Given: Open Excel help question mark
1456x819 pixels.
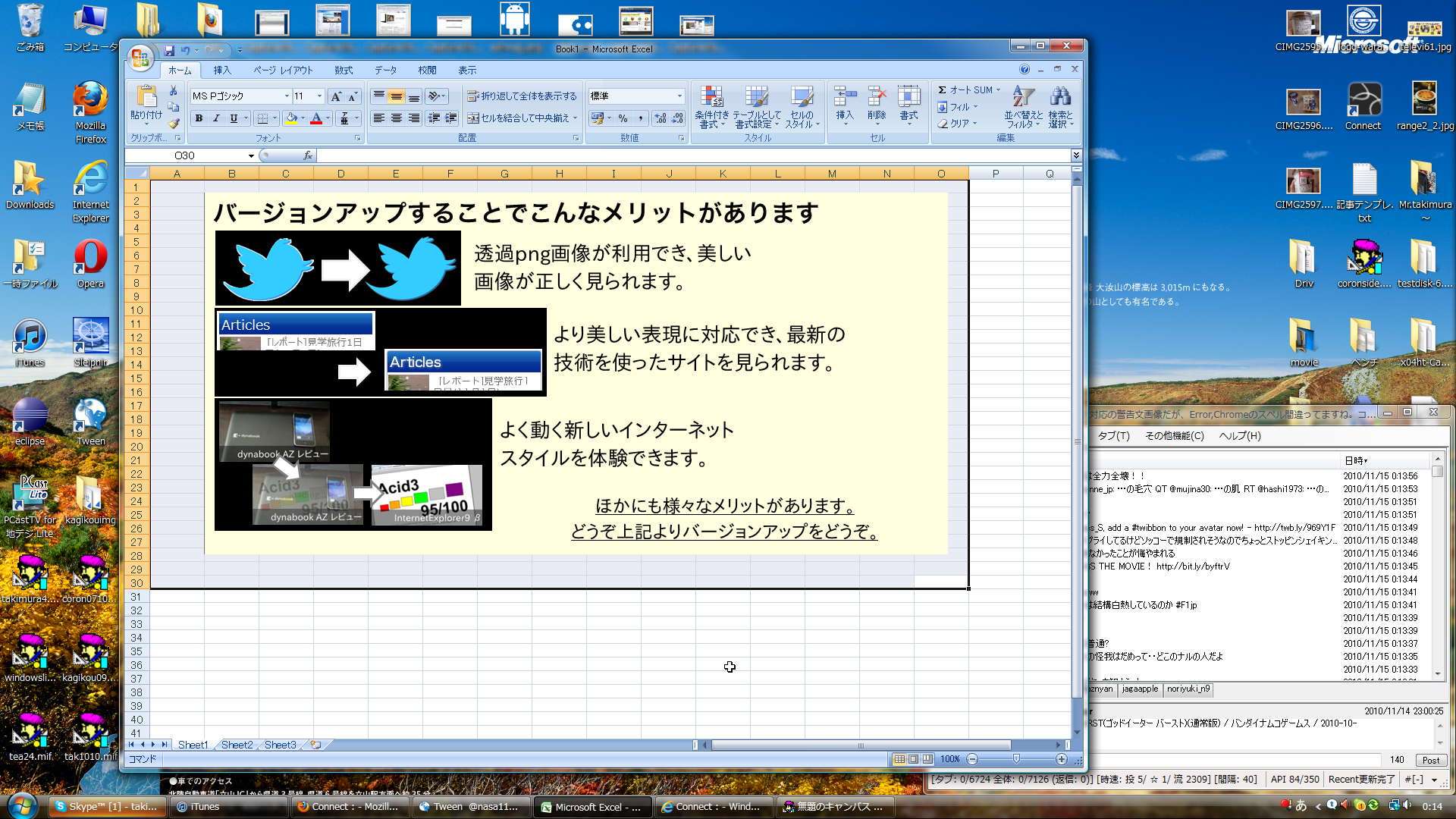Looking at the screenshot, I should point(1025,70).
